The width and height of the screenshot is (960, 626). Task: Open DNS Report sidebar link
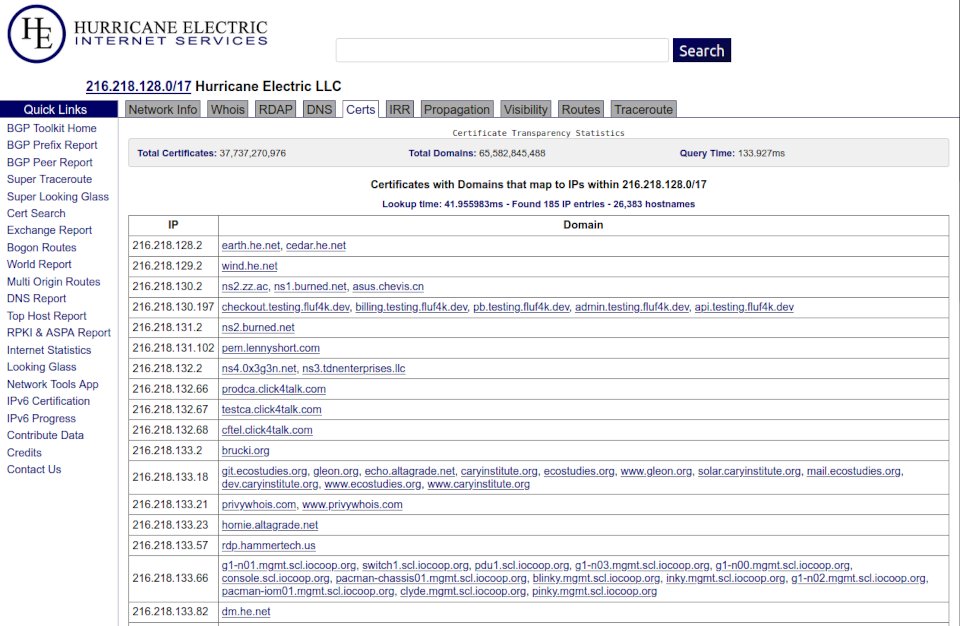[x=37, y=298]
